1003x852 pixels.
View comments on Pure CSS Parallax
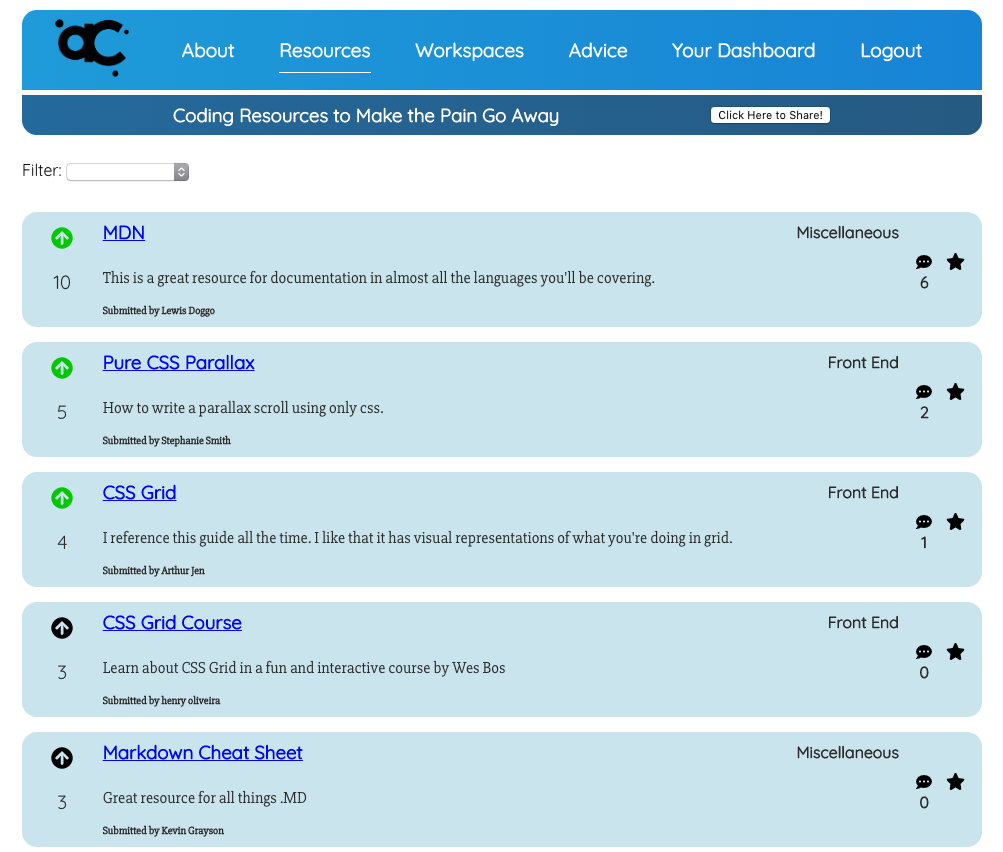[923, 393]
